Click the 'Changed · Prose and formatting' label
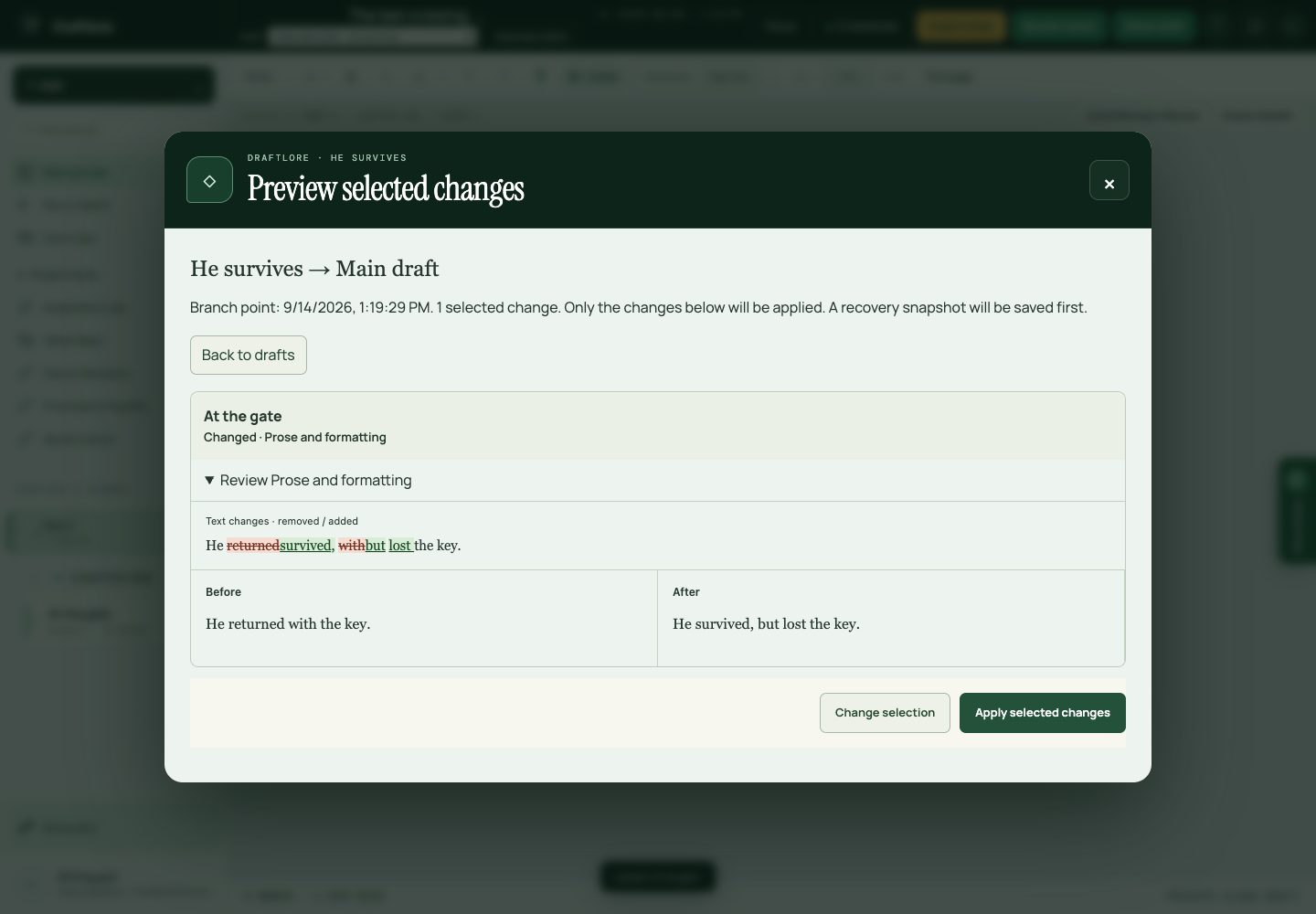The height and width of the screenshot is (914, 1316). 295,438
